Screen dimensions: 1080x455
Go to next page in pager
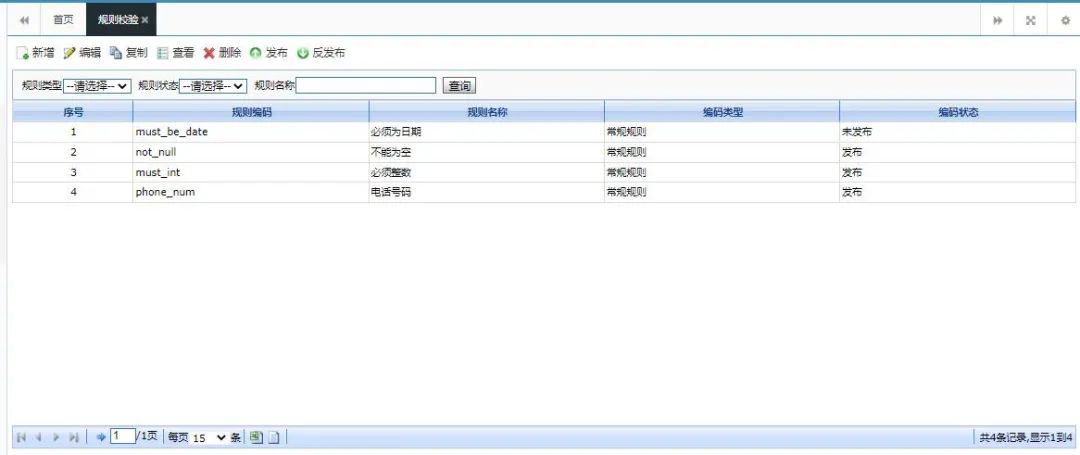(56, 437)
